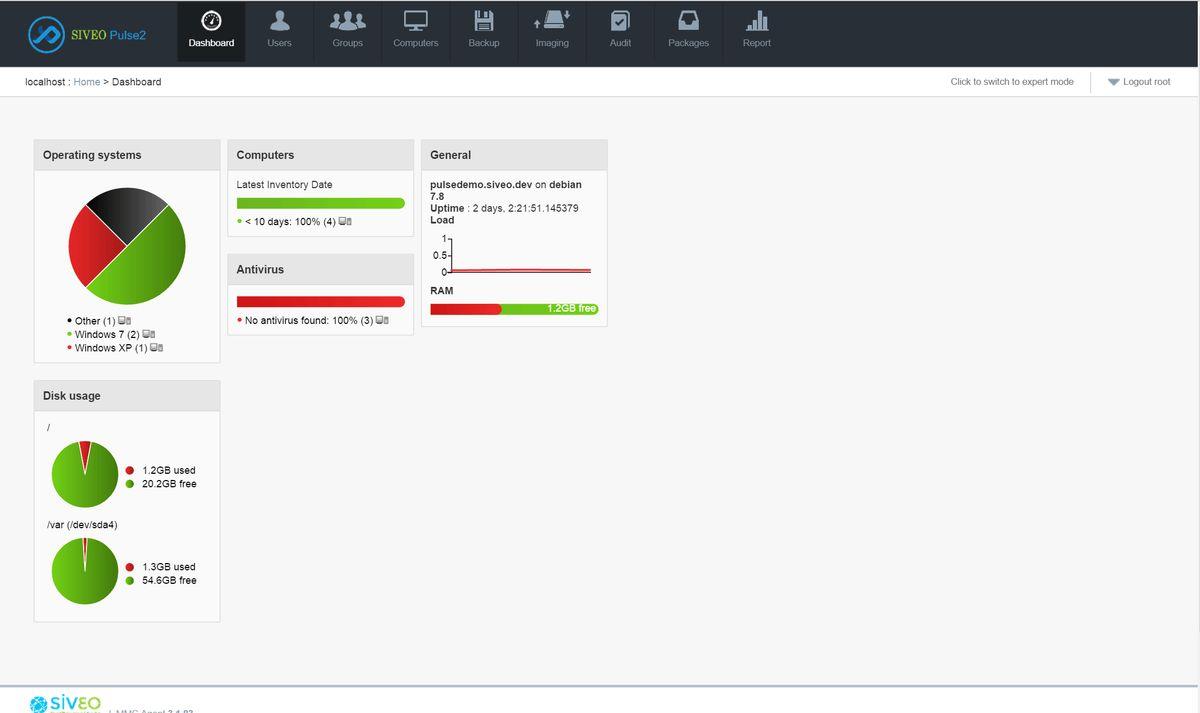Click the Uptime value text
Image resolution: width=1200 pixels, height=713 pixels.
click(x=525, y=208)
